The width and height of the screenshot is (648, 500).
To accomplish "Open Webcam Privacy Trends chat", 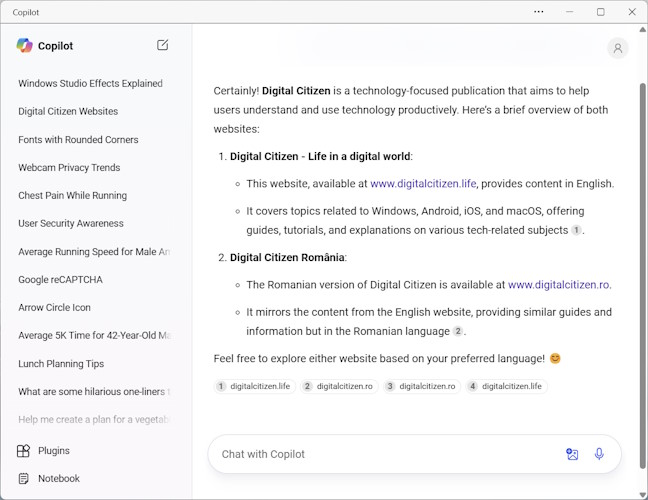I will 69,168.
